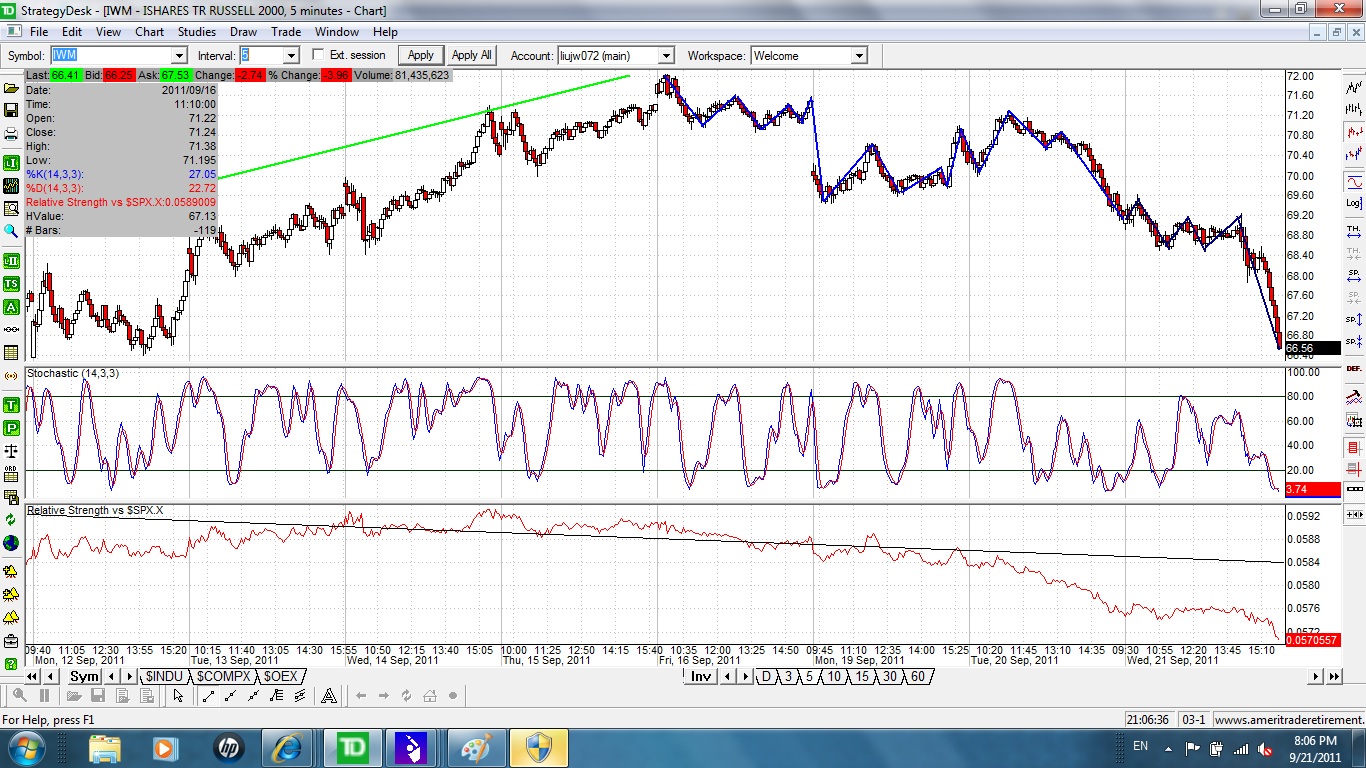Screen dimensions: 1366x768
Task: Click the Apply button
Action: pos(421,55)
